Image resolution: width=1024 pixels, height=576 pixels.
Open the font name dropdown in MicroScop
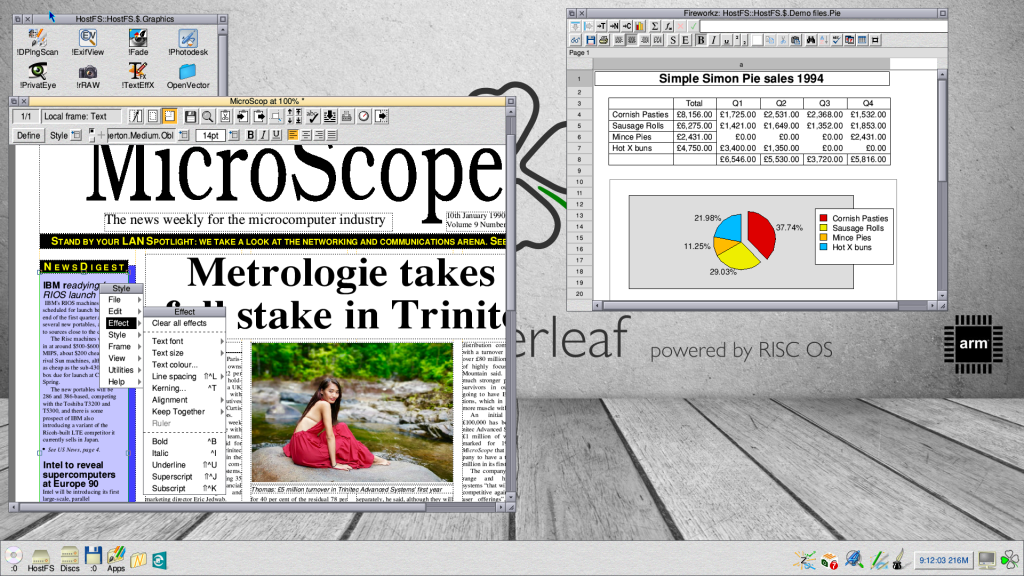pyautogui.click(x=183, y=135)
